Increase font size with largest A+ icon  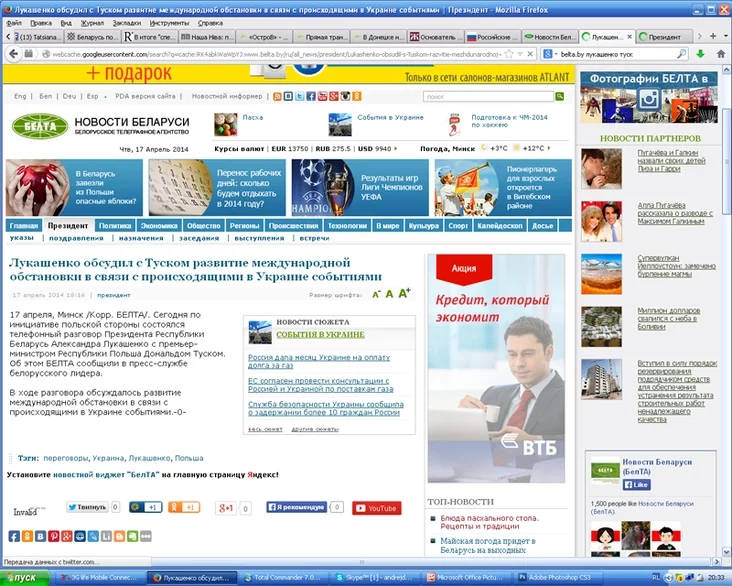click(x=405, y=293)
